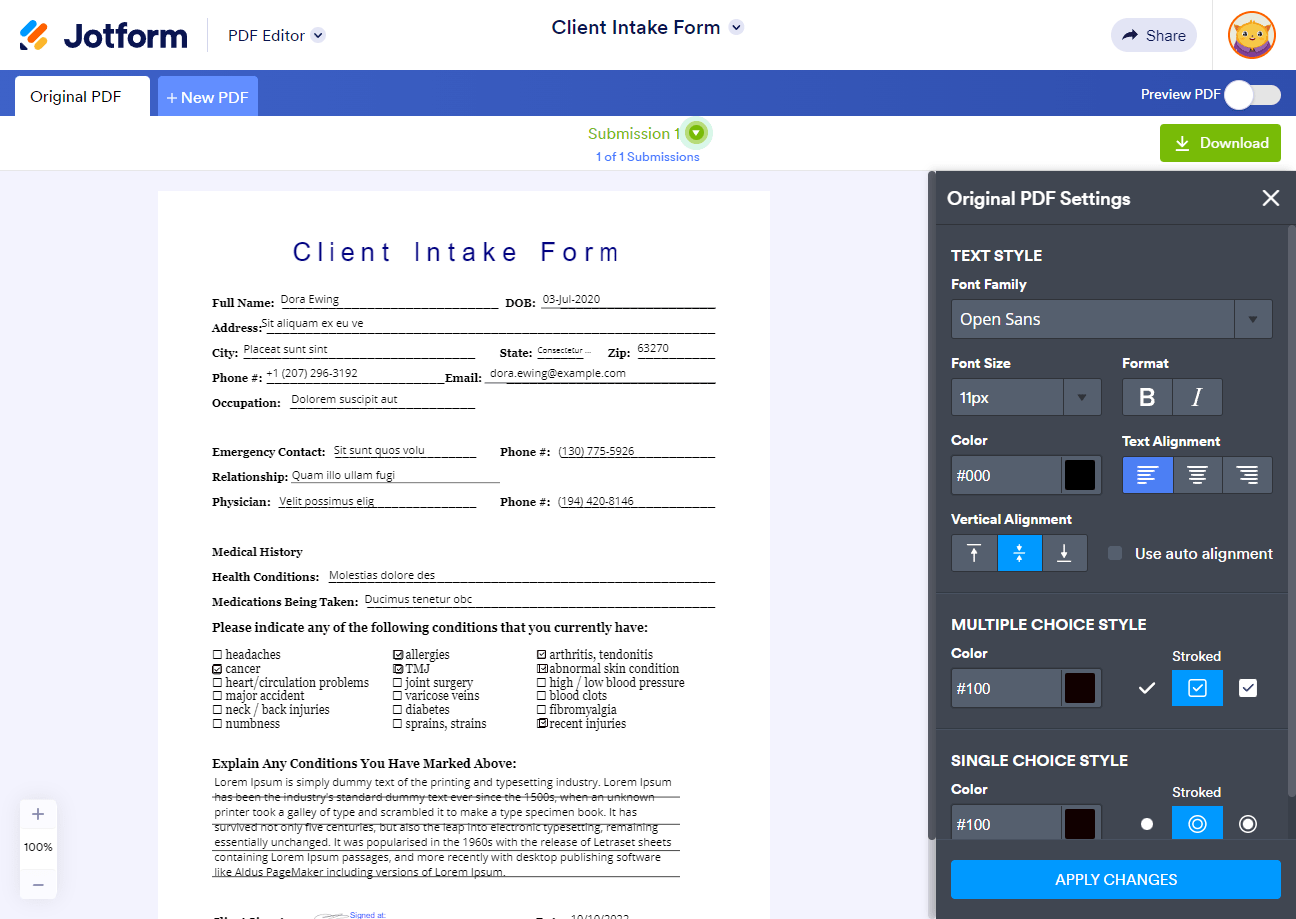Uncheck the allergies checkbox in the form
The height and width of the screenshot is (919, 1296).
398,655
